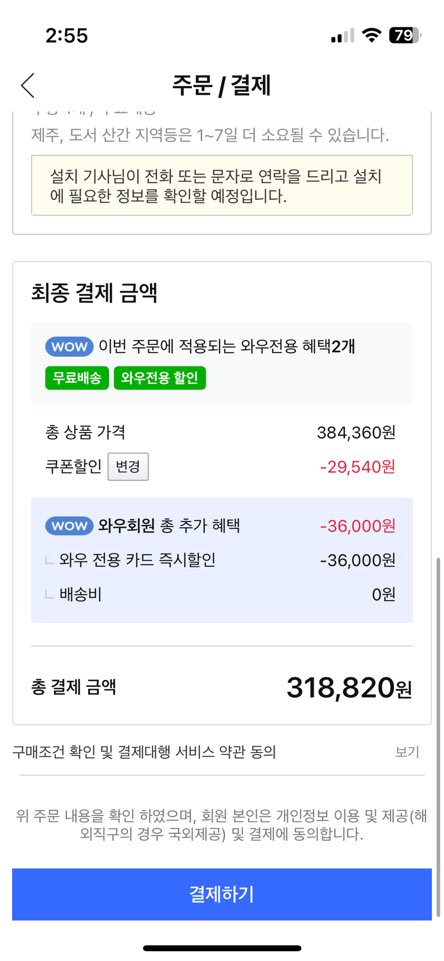Screen dimensions: 444x961
Task: Tap the 구매조건 확인 및 결제대행 terms row
Action: 221,752
